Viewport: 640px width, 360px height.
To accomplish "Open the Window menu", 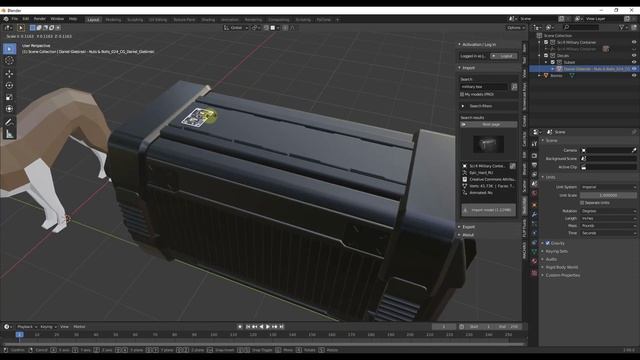I will (57, 19).
